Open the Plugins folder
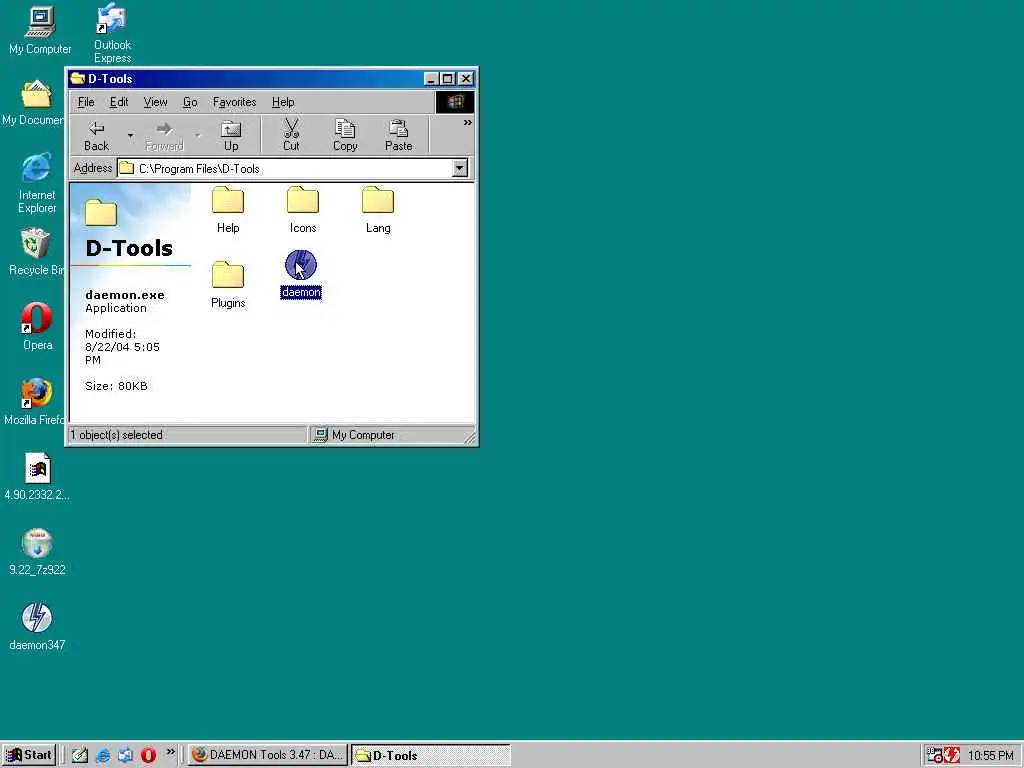1024x768 pixels. pos(228,285)
